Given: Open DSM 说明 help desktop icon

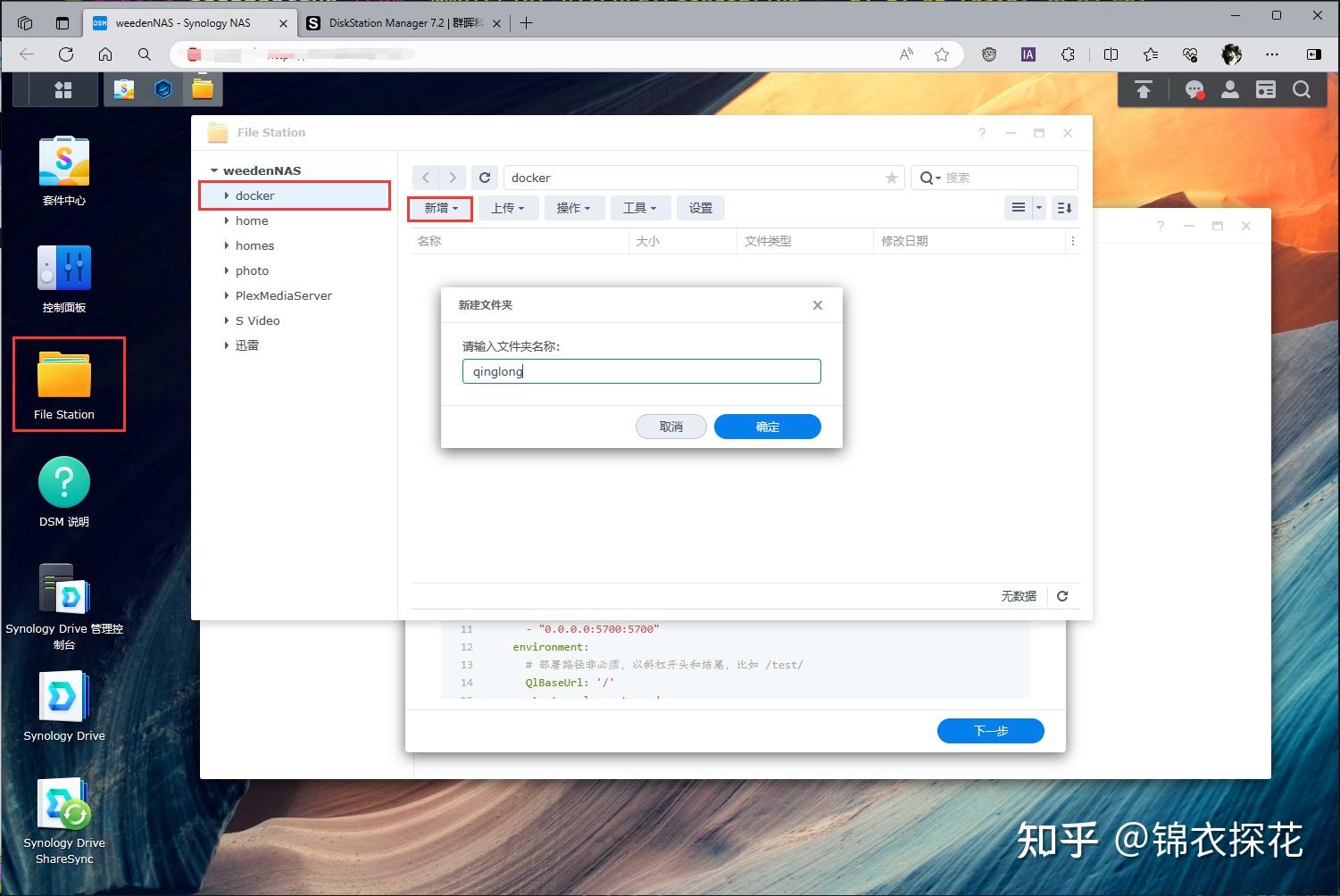Looking at the screenshot, I should 64,492.
